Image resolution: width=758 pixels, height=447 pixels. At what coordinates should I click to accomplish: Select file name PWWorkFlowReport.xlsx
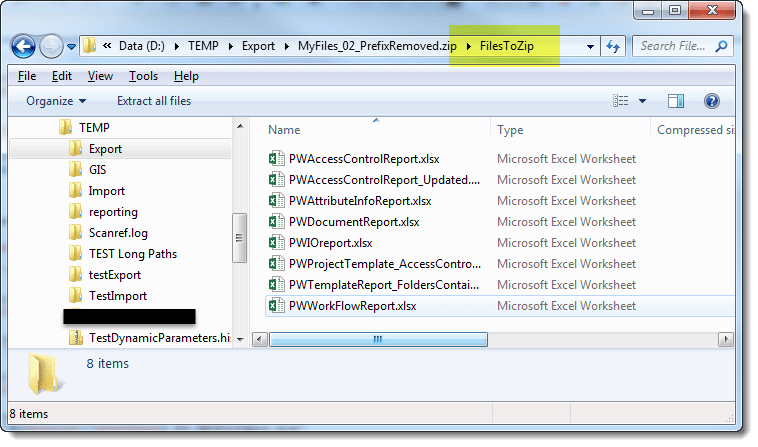tap(352, 306)
